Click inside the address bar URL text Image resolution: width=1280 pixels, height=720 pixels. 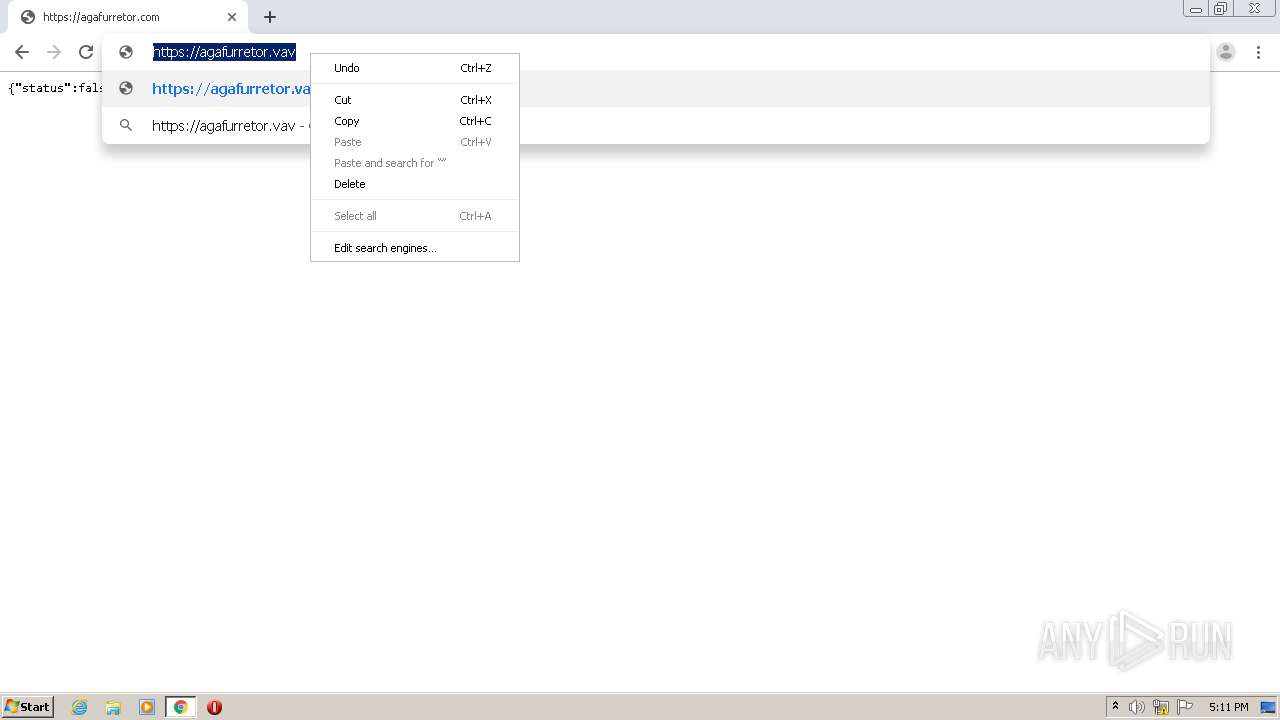pos(224,52)
